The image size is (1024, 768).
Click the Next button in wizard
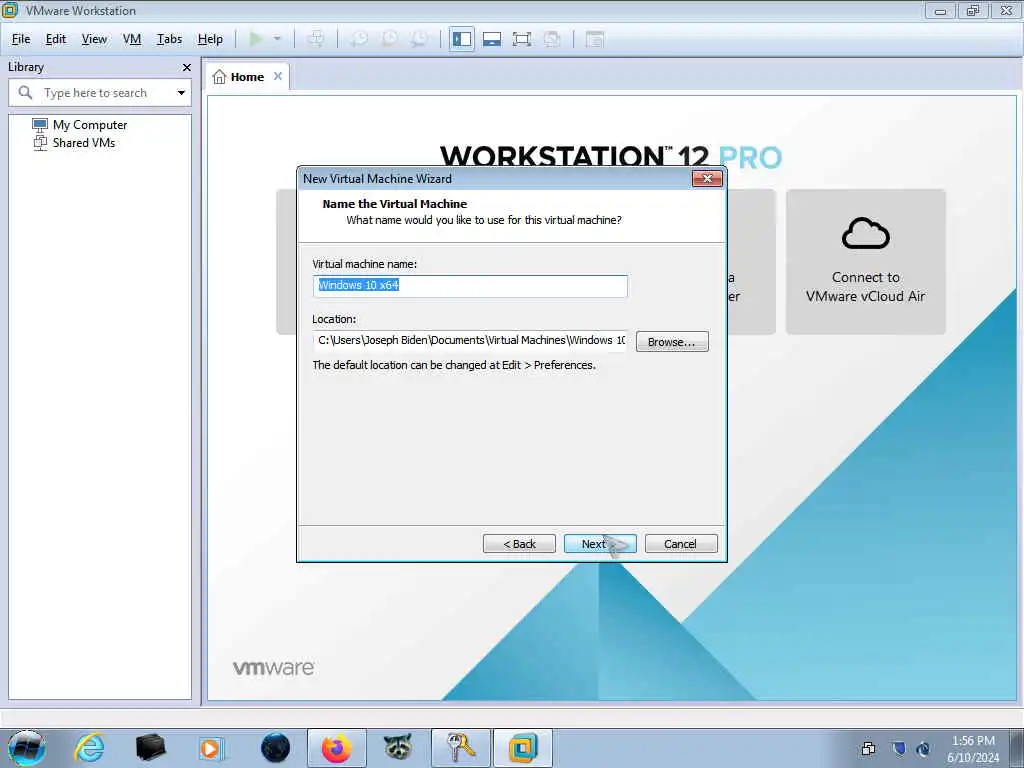[x=600, y=543]
